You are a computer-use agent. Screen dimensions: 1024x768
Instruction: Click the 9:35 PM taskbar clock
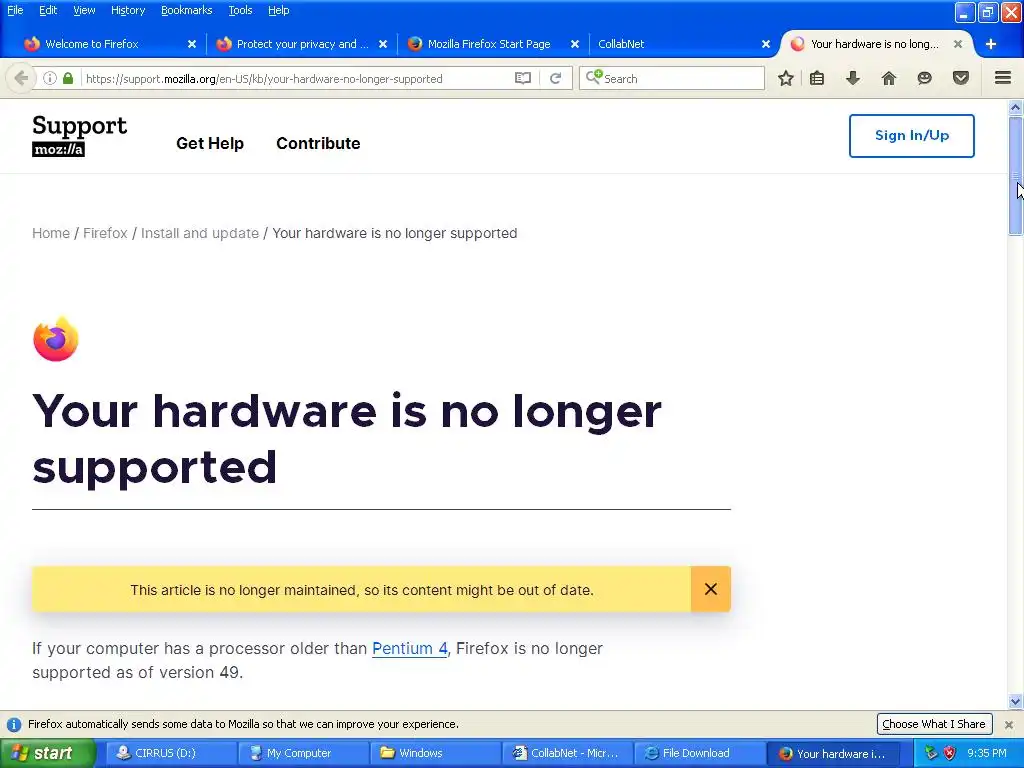coord(987,753)
